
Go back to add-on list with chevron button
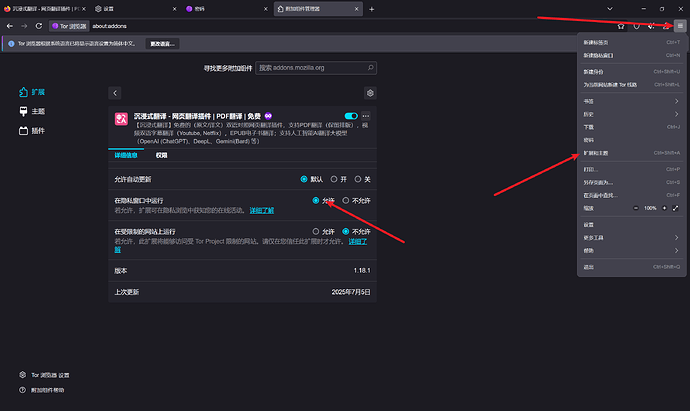[115, 93]
